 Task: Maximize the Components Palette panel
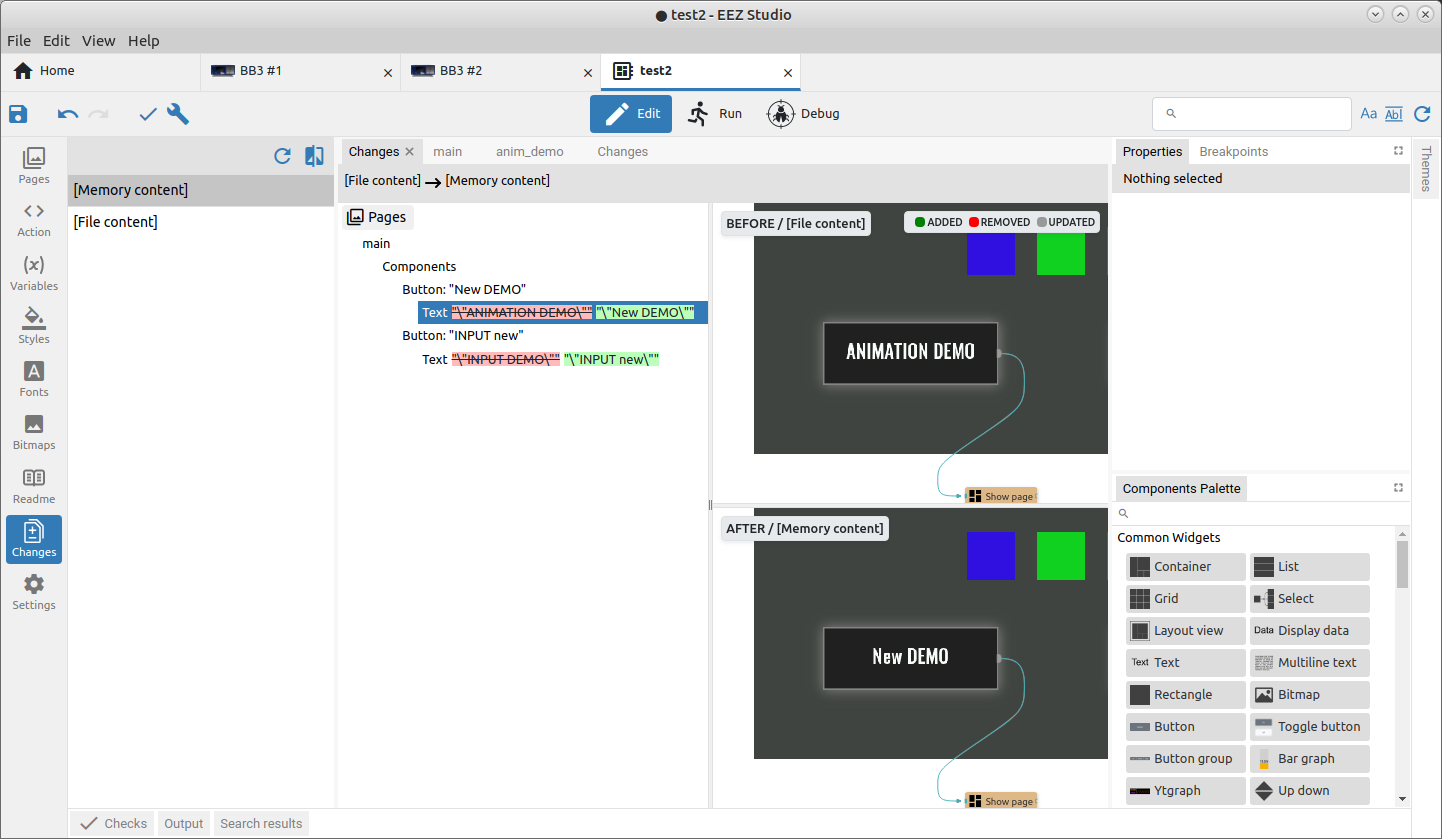coord(1398,488)
